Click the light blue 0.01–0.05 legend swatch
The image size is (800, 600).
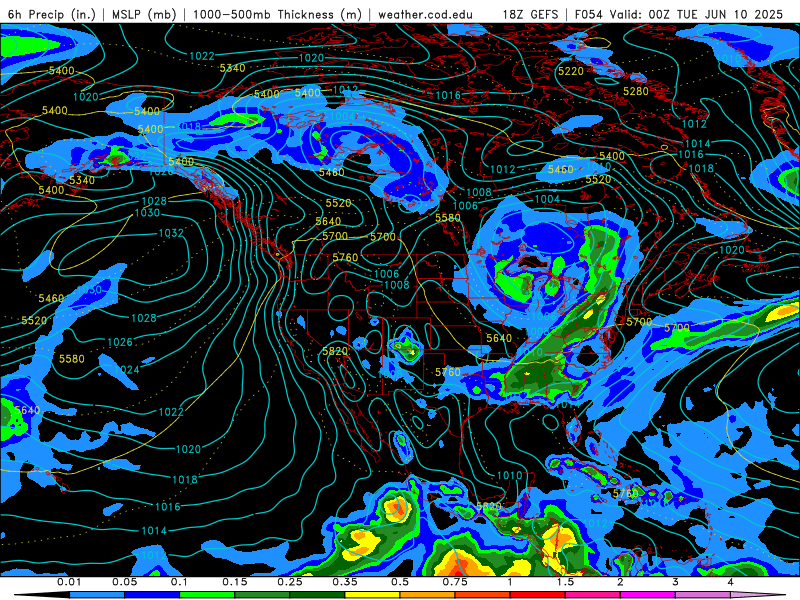coord(97,595)
